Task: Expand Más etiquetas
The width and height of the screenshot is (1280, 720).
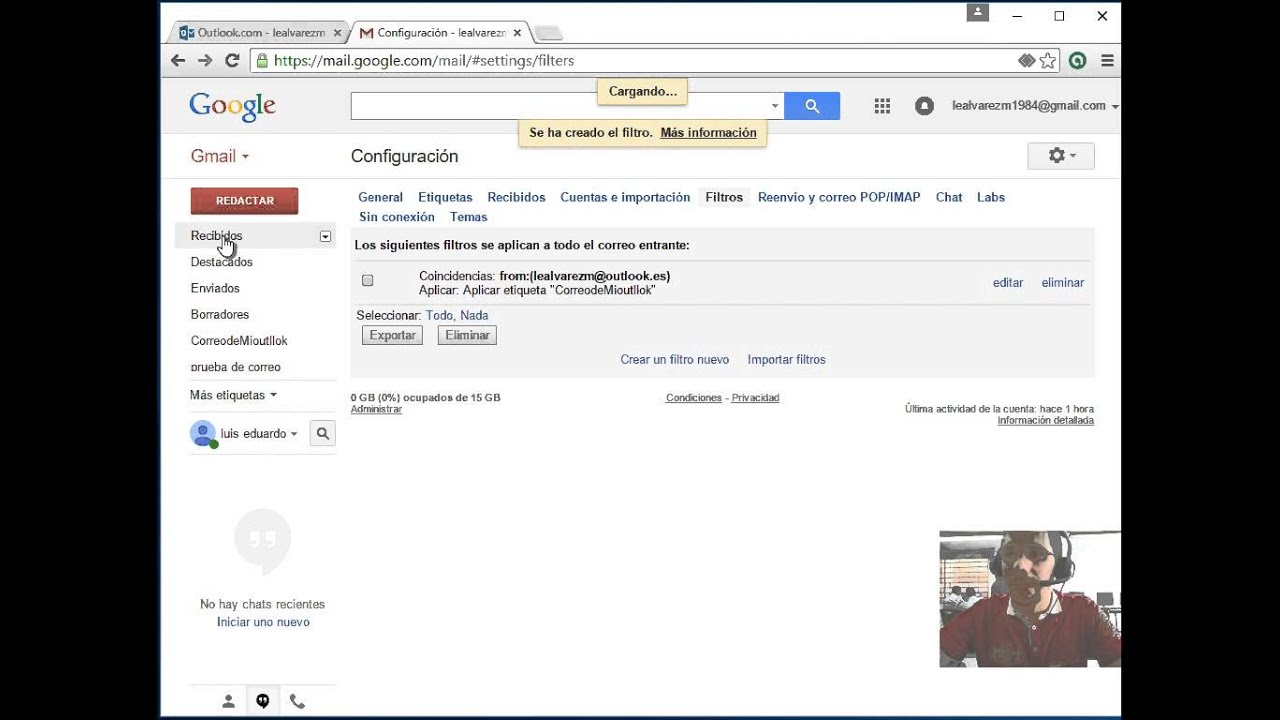Action: click(233, 395)
